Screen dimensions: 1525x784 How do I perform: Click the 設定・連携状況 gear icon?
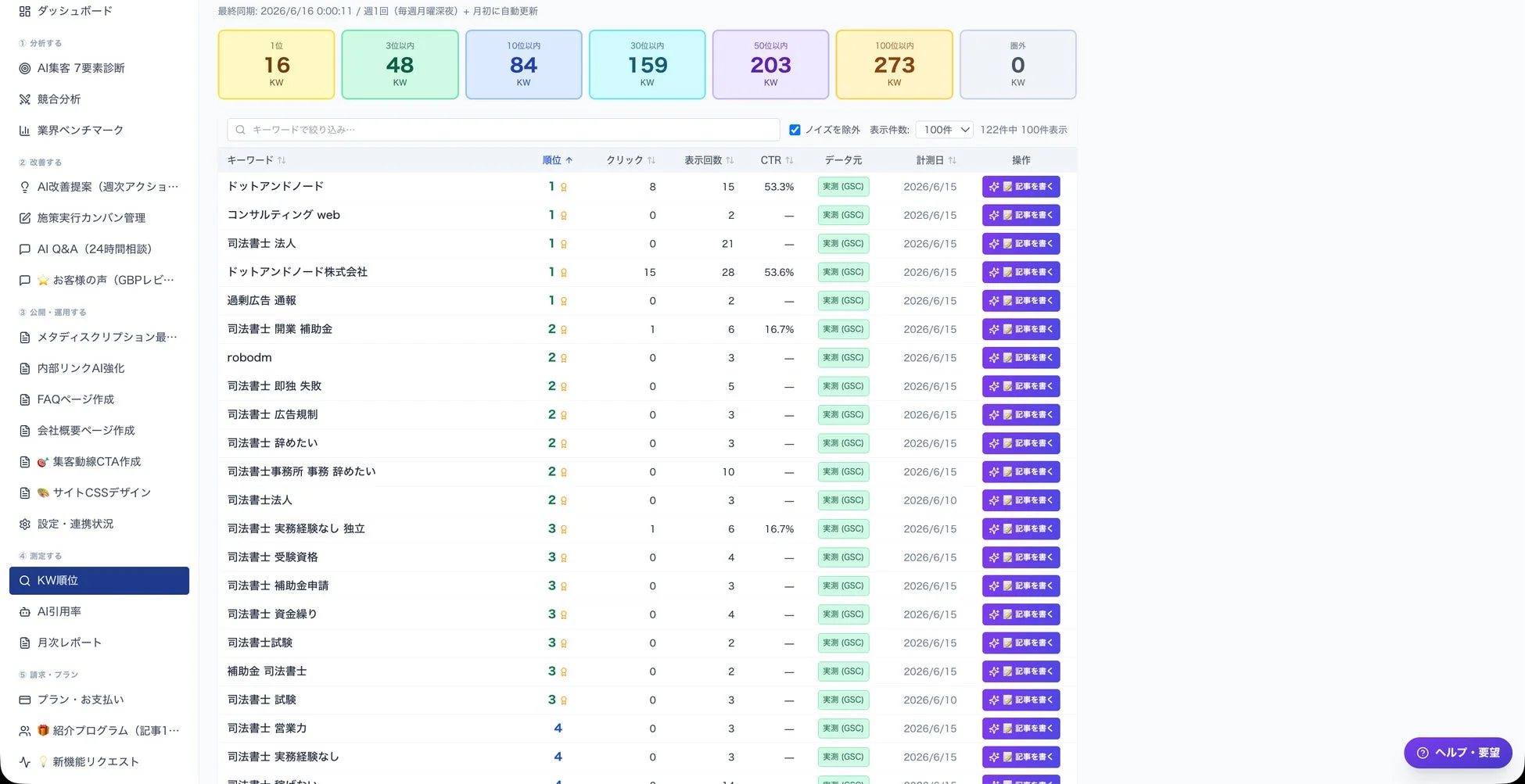coord(25,524)
